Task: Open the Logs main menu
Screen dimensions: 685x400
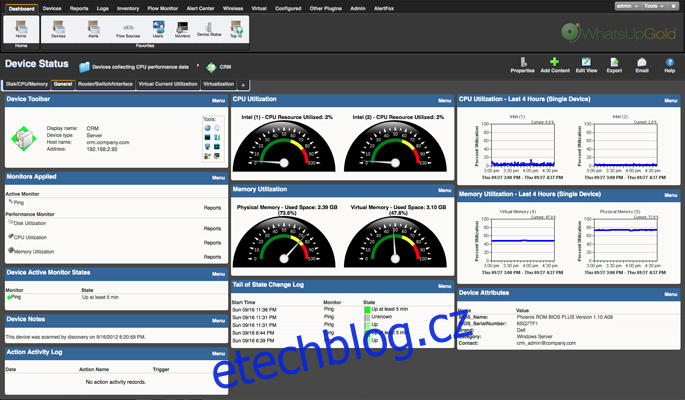Action: (103, 8)
